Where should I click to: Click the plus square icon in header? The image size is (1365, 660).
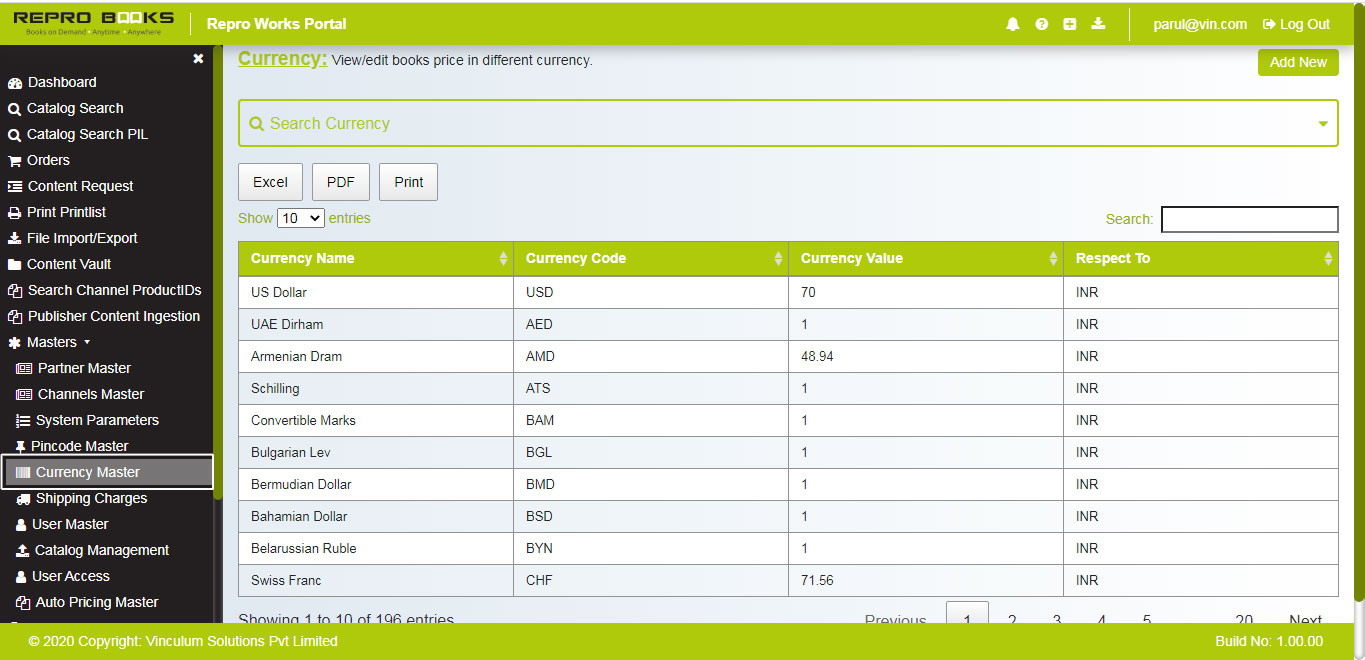(1069, 24)
